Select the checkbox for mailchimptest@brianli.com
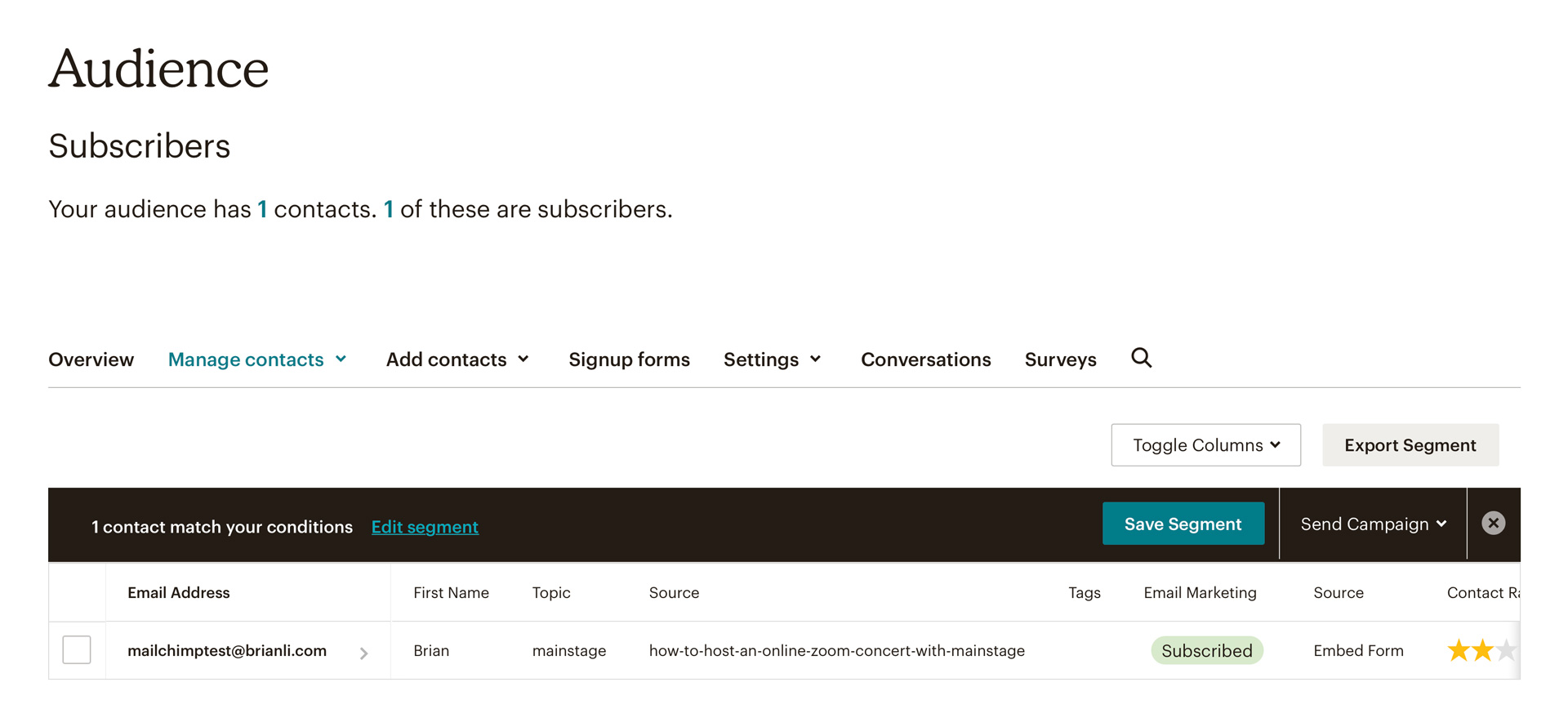 click(77, 649)
